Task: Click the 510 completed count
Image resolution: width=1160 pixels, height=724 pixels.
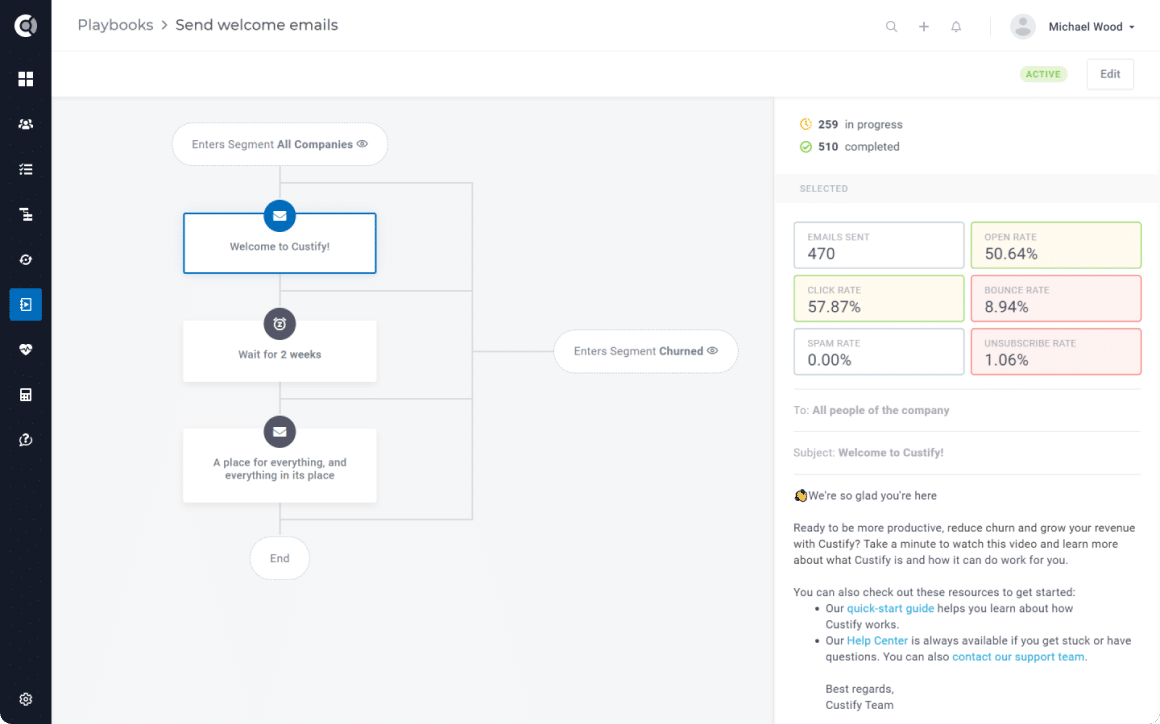Action: 858,146
